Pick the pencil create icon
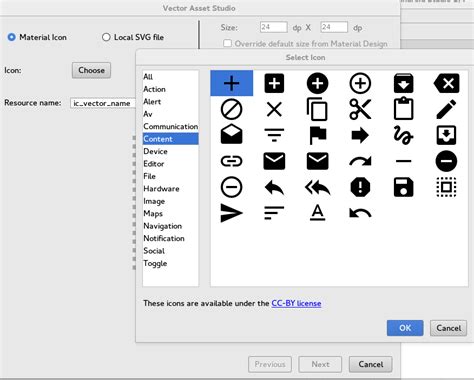The width and height of the screenshot is (474, 380). 446,109
